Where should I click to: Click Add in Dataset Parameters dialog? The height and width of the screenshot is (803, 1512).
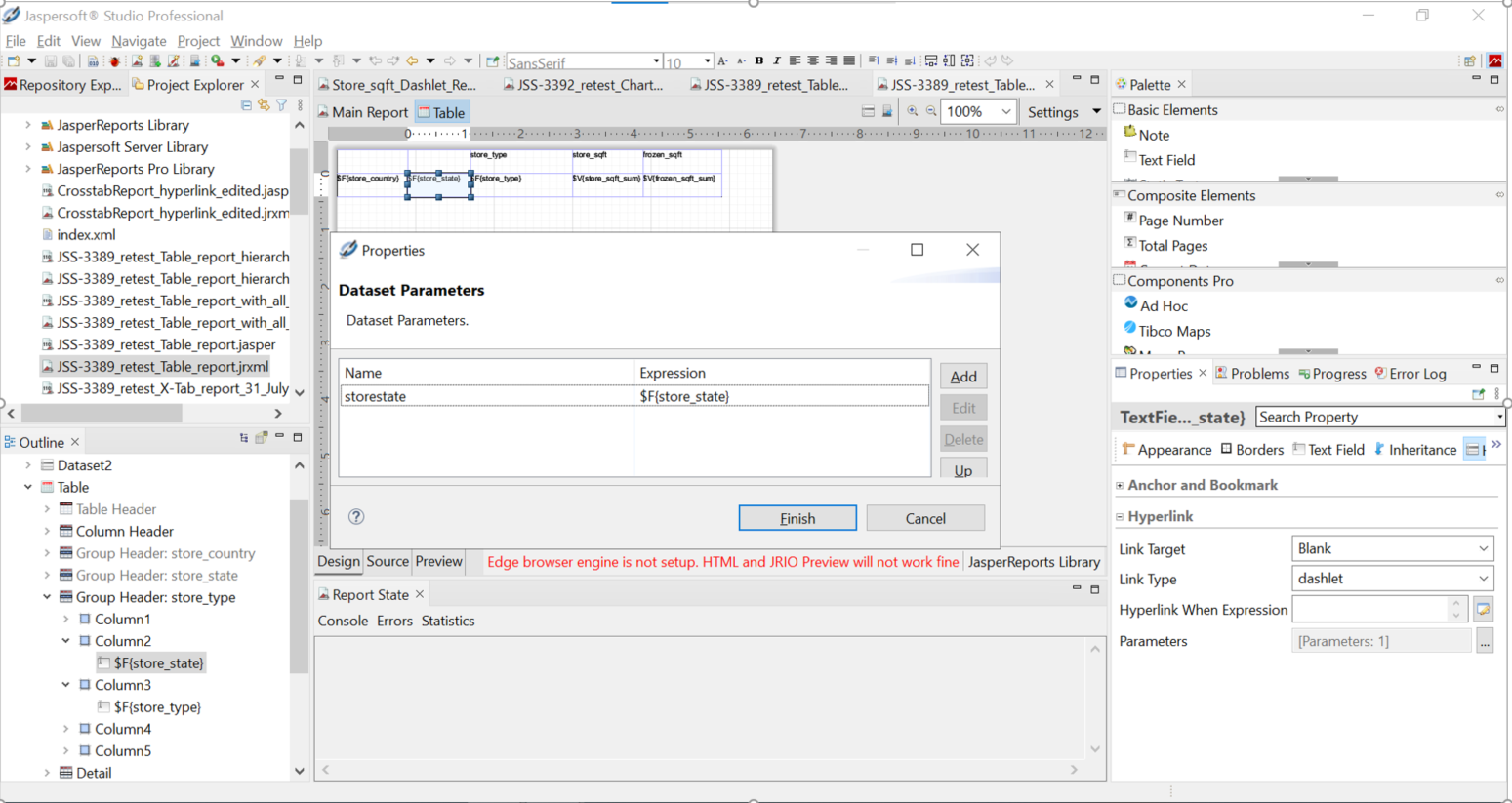[963, 377]
